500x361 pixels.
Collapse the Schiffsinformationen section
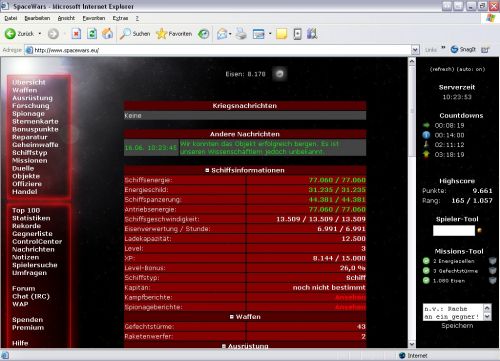[207, 170]
